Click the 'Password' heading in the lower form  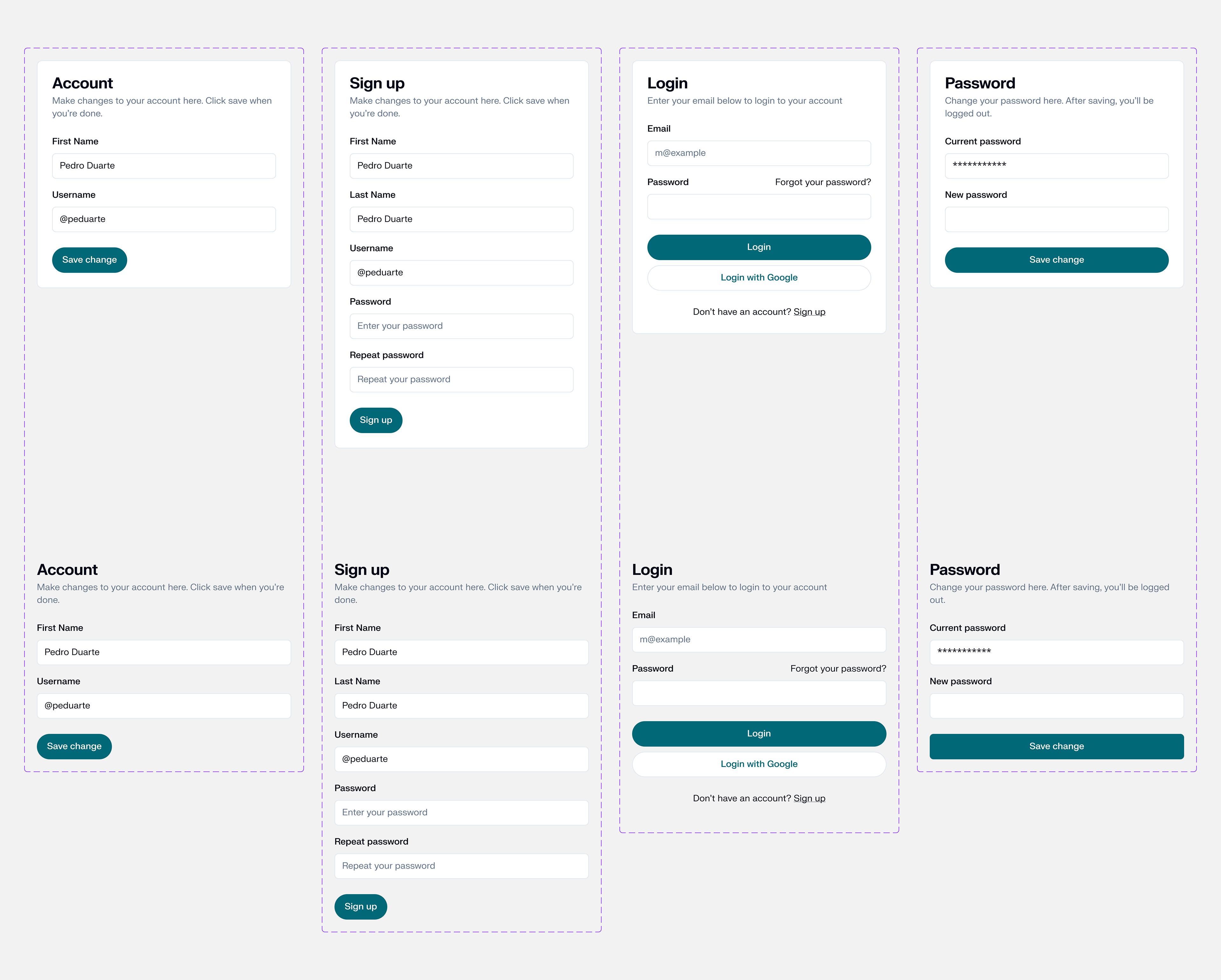click(x=964, y=570)
